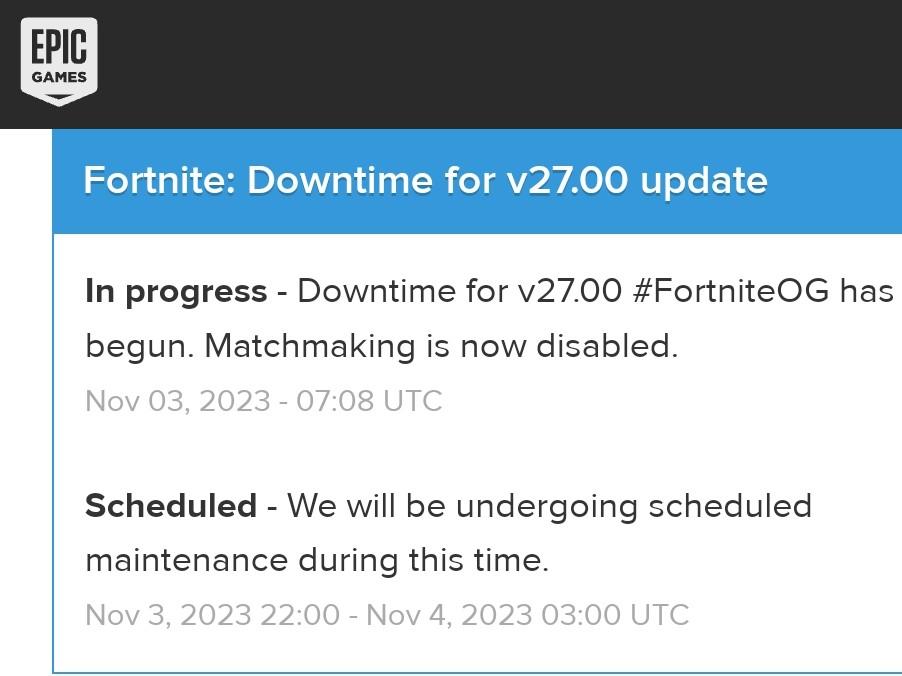Click the Nov 03, 2023 07:08 UTC timestamp
The width and height of the screenshot is (902, 676).
click(x=263, y=401)
